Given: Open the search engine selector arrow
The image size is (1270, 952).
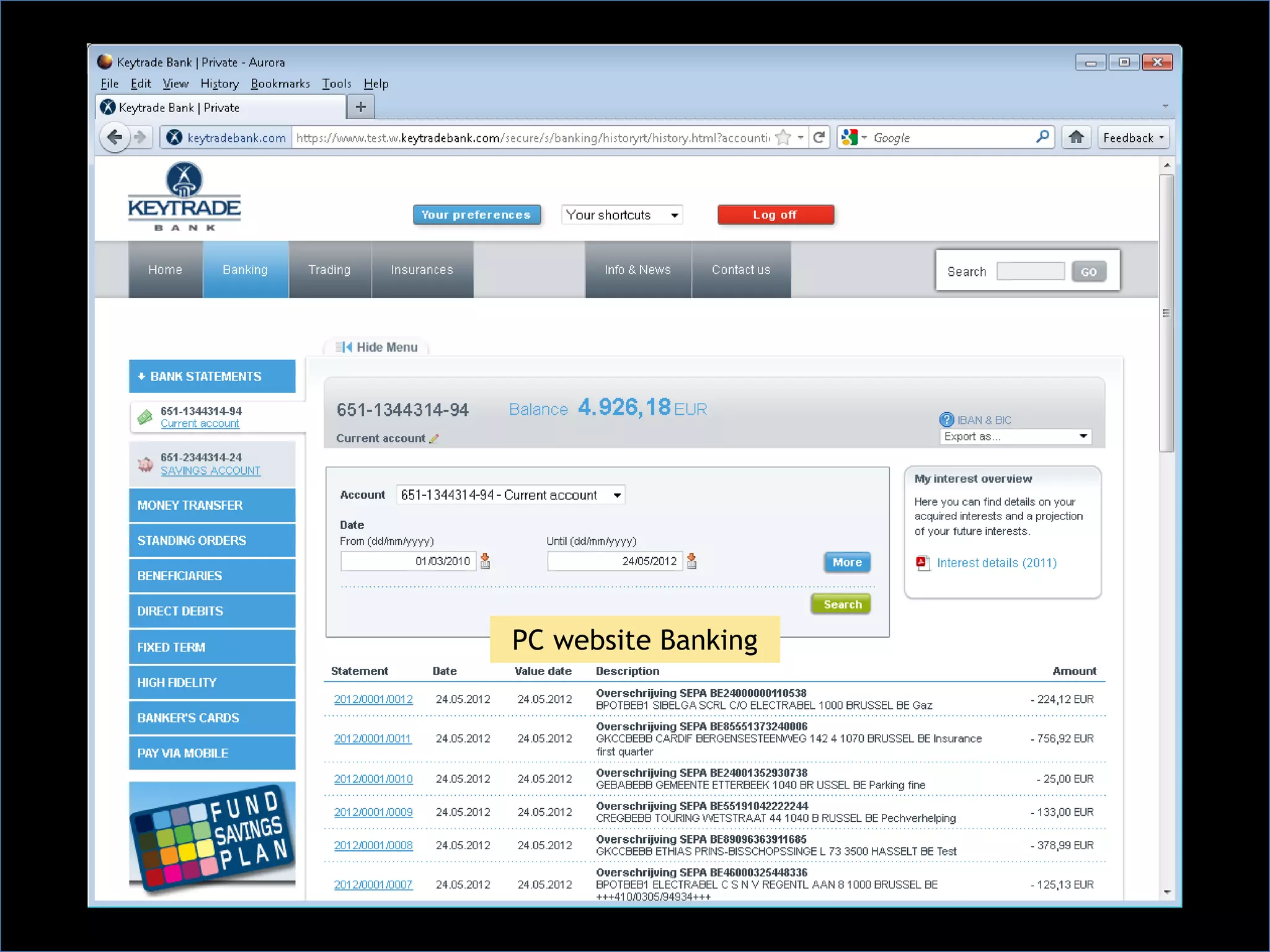Looking at the screenshot, I should click(x=864, y=138).
